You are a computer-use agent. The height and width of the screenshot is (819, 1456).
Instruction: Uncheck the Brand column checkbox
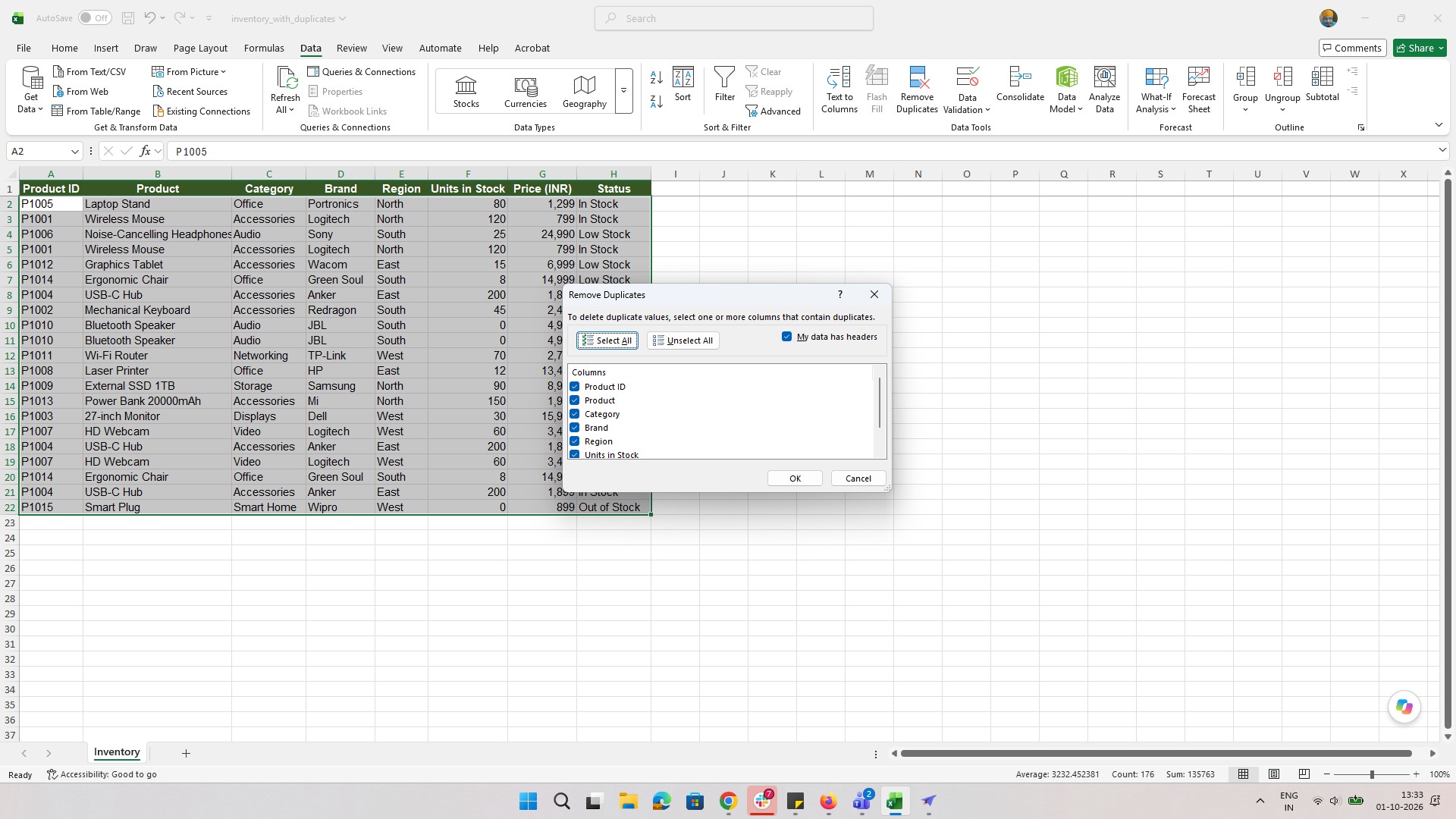575,428
